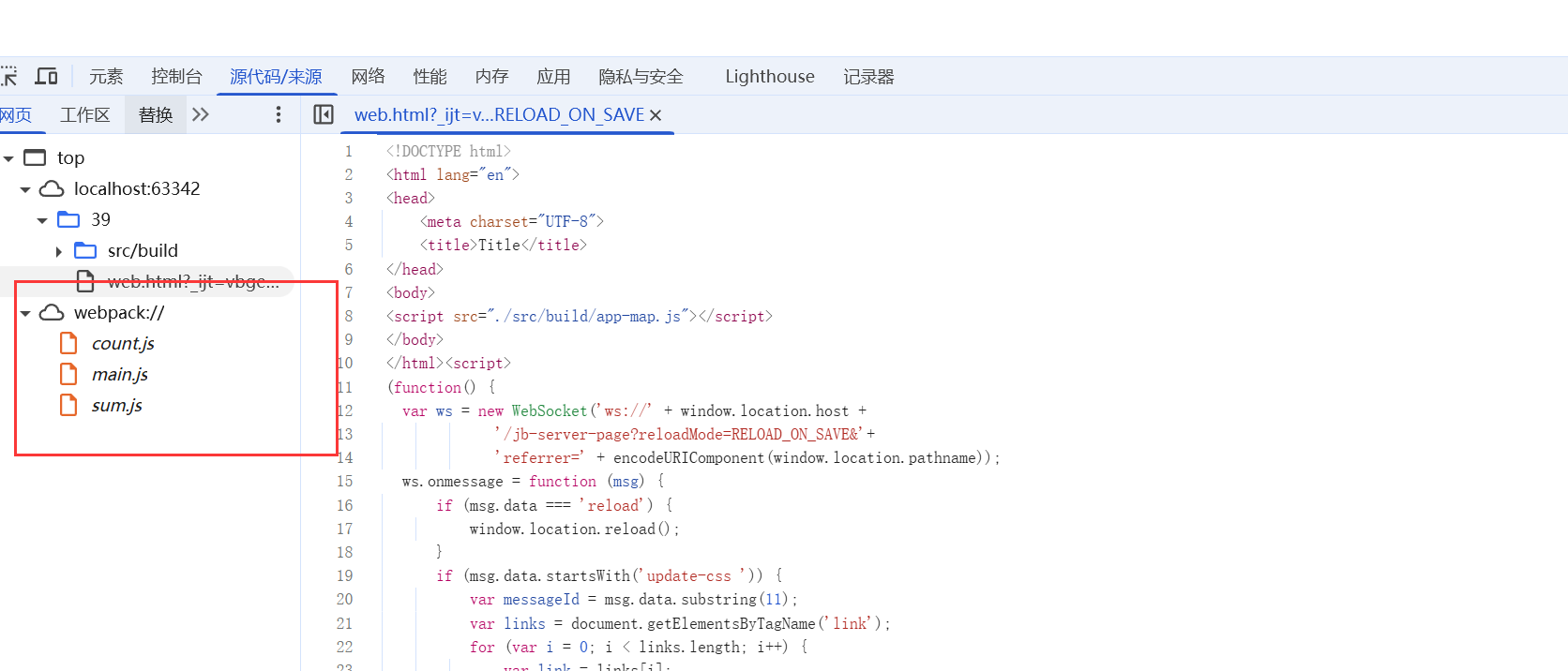This screenshot has height=671, width=1568.
Task: Select the 网页 sidebar tab
Action: pyautogui.click(x=16, y=114)
